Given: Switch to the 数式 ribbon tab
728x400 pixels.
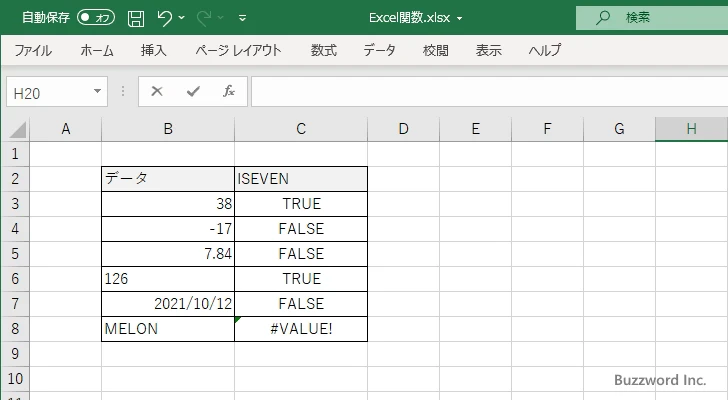Looking at the screenshot, I should coord(323,50).
